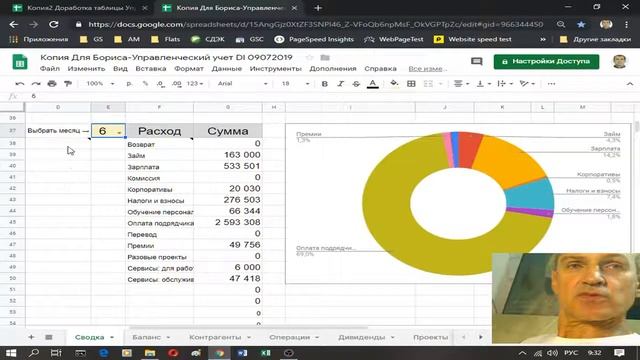Open Сводка tab dropdown arrow

(x=112, y=338)
